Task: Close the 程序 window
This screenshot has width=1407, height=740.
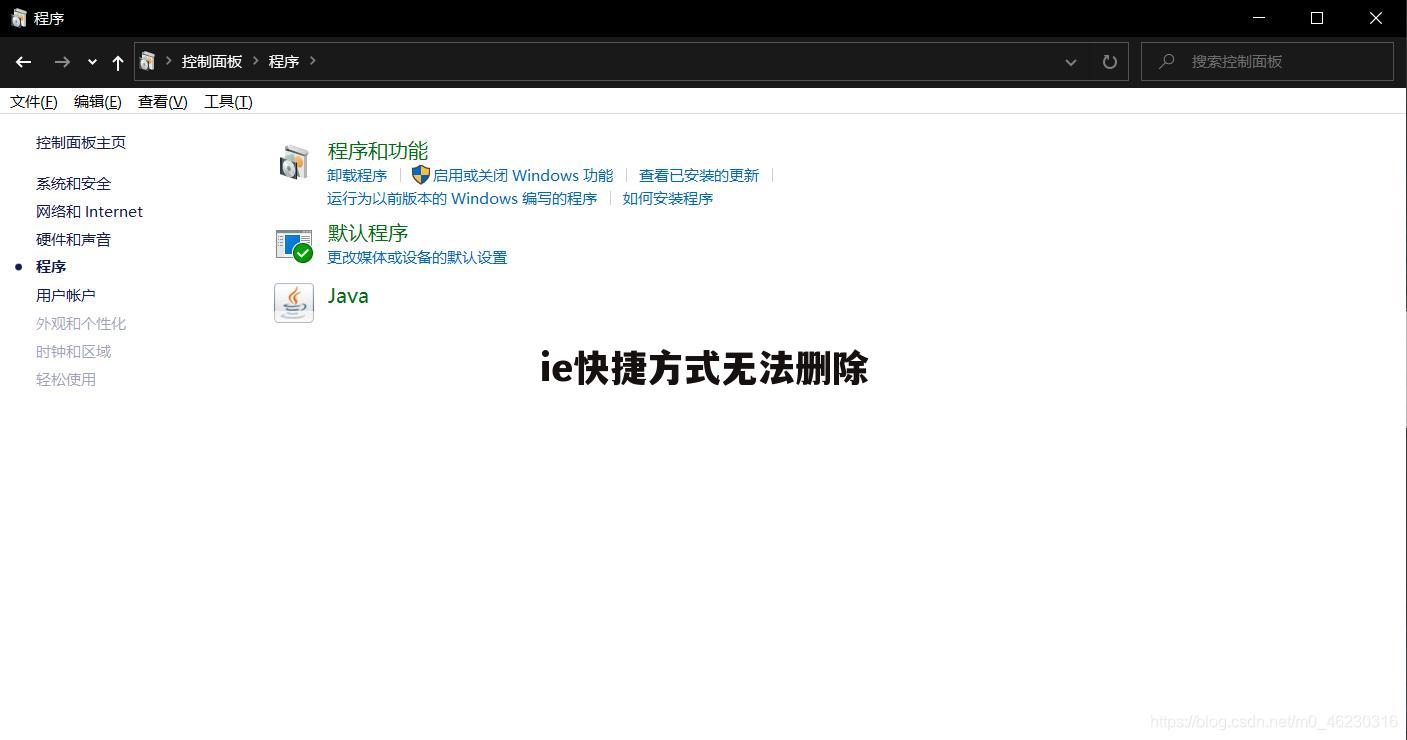Action: point(1376,18)
